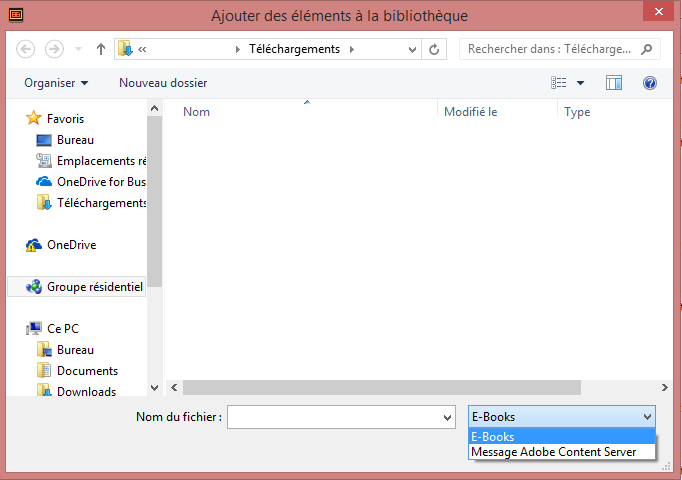Image resolution: width=682 pixels, height=480 pixels.
Task: Sort files by Type column
Action: (x=577, y=112)
